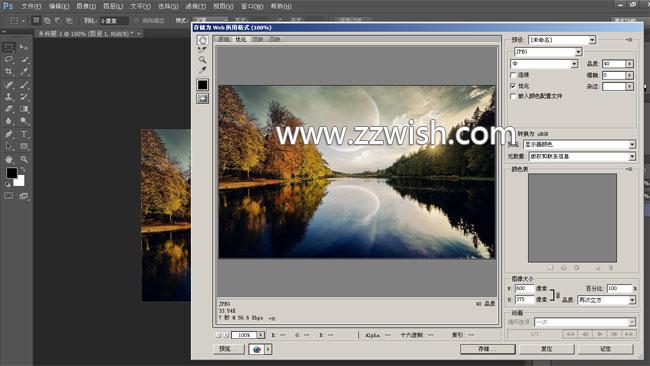
Task: Click the 复位 (Reset) button
Action: click(x=547, y=349)
